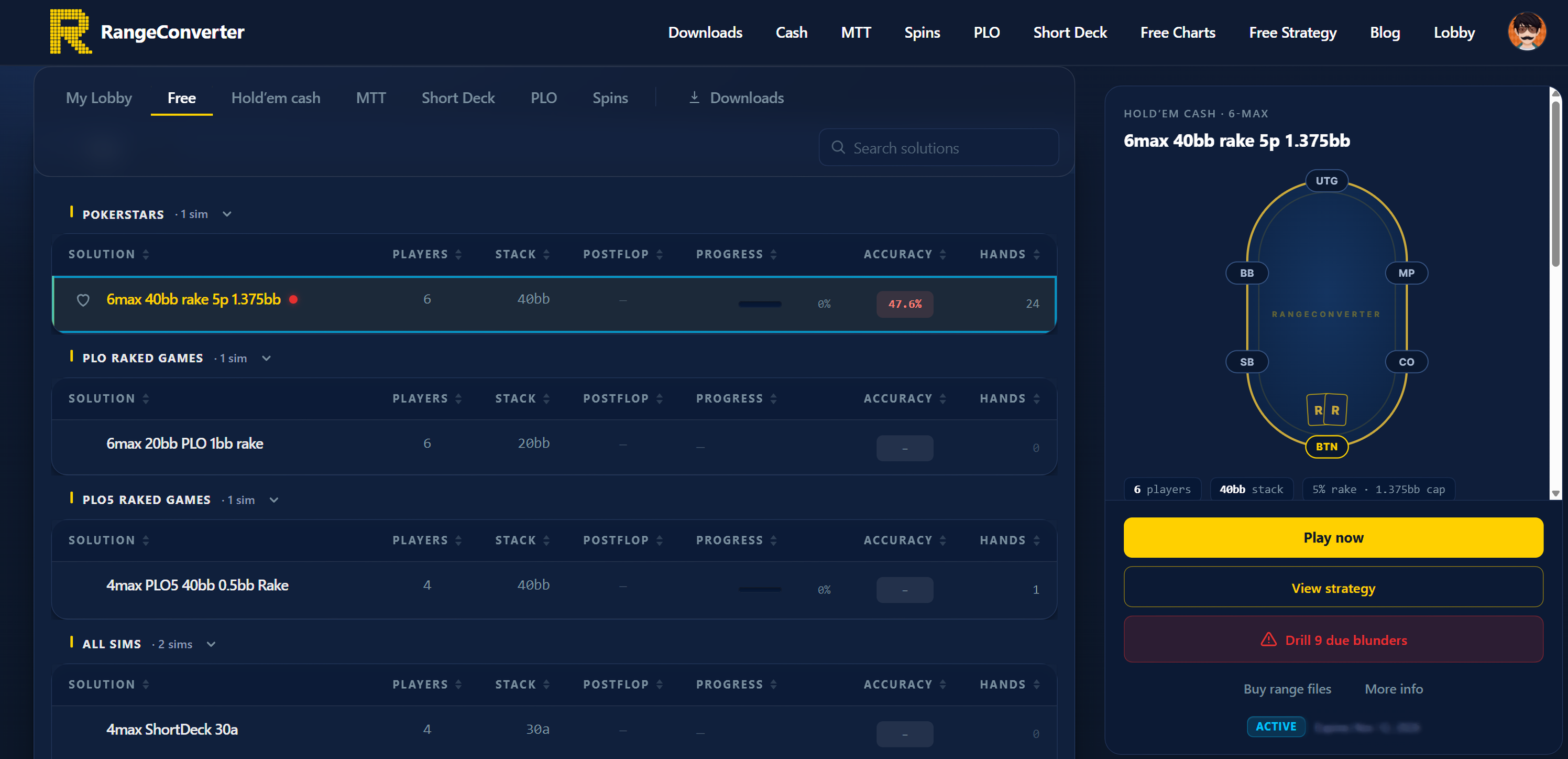Sort PokerStars table by Accuracy arrows
Screen dimensions: 1568x759
click(x=942, y=255)
